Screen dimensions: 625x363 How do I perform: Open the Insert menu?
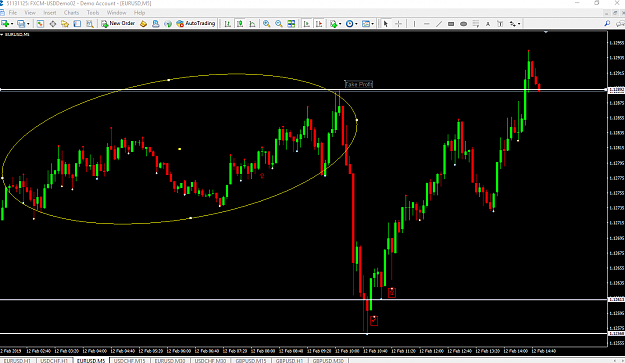[50, 13]
